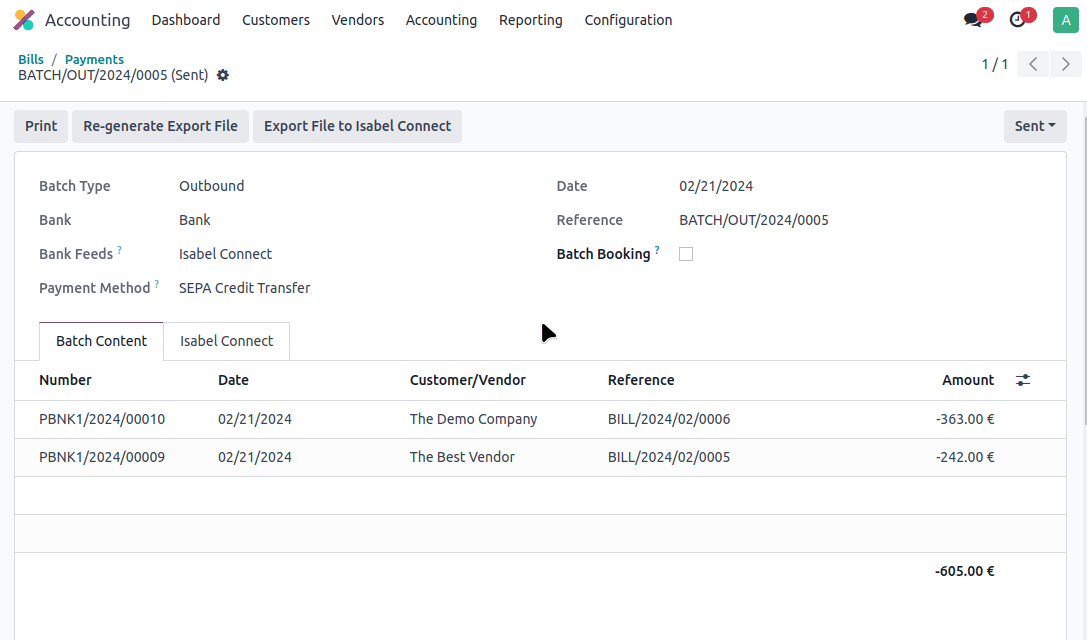Toggle the Batch Booking checkbox
The width and height of the screenshot is (1087, 640).
point(686,254)
